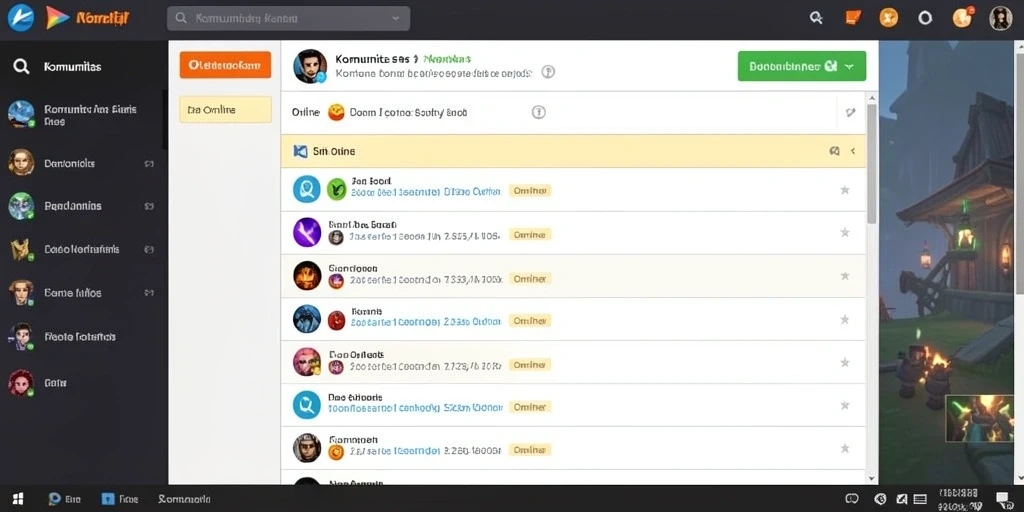Click the large green button in community header
1024x512 pixels.
pyautogui.click(x=802, y=66)
